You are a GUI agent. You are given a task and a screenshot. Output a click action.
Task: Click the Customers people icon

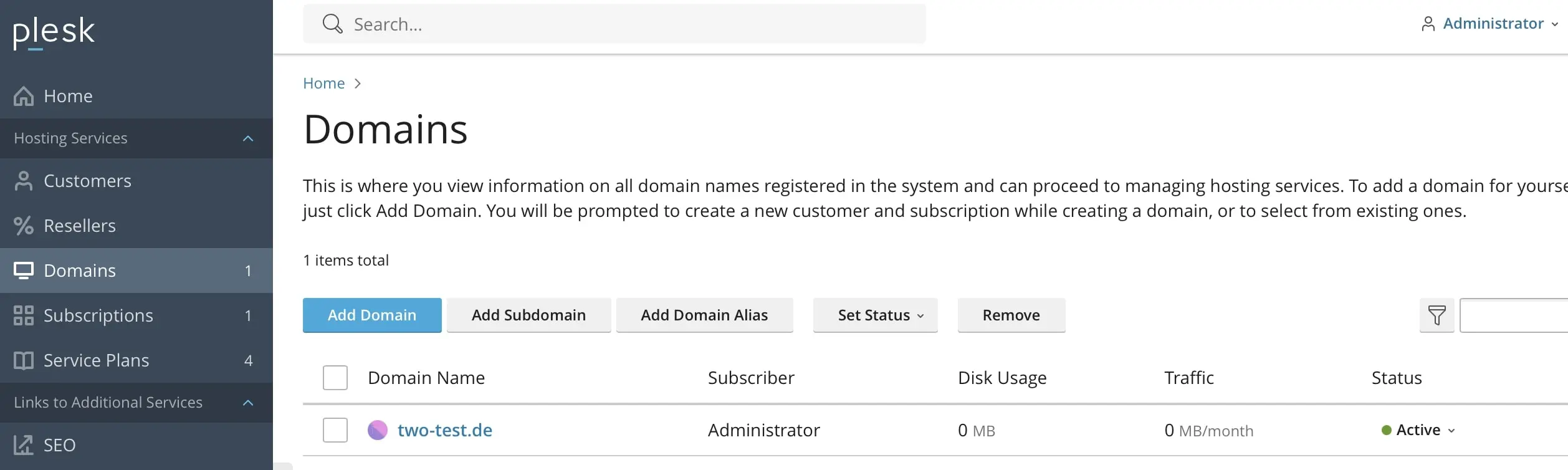click(23, 180)
